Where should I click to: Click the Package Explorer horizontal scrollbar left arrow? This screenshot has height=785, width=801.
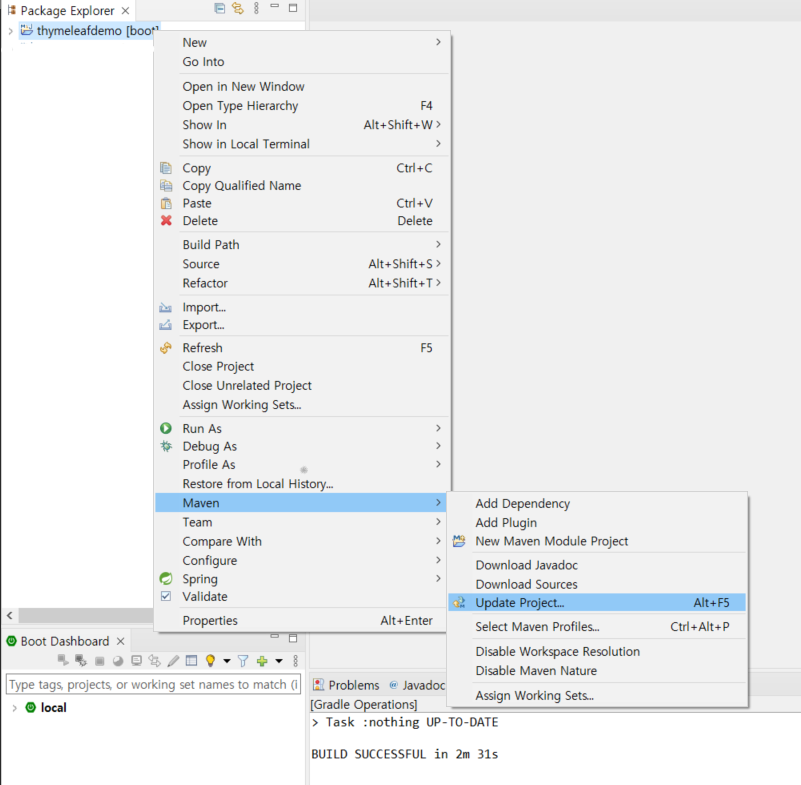click(10, 615)
